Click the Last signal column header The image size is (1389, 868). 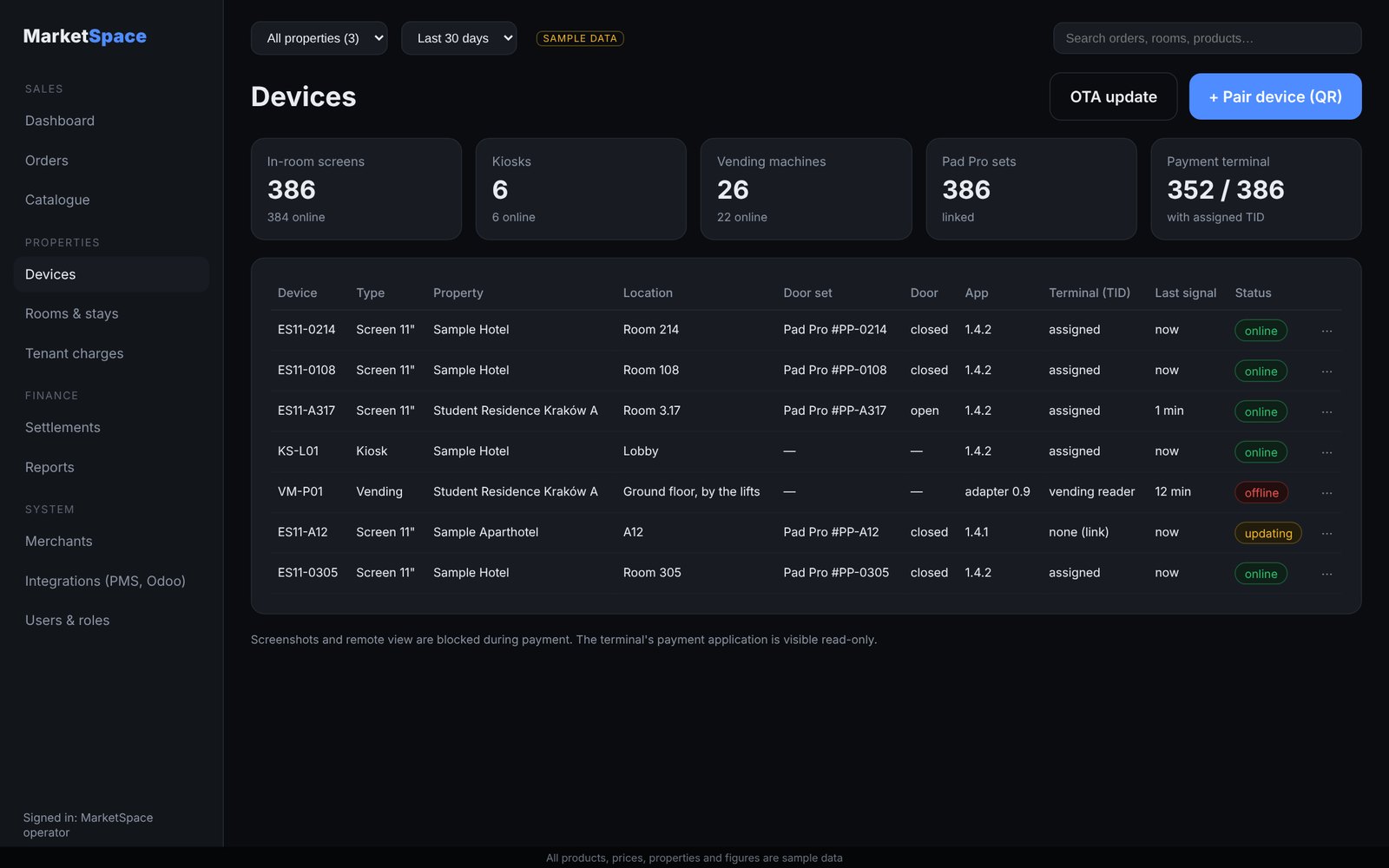pyautogui.click(x=1185, y=293)
